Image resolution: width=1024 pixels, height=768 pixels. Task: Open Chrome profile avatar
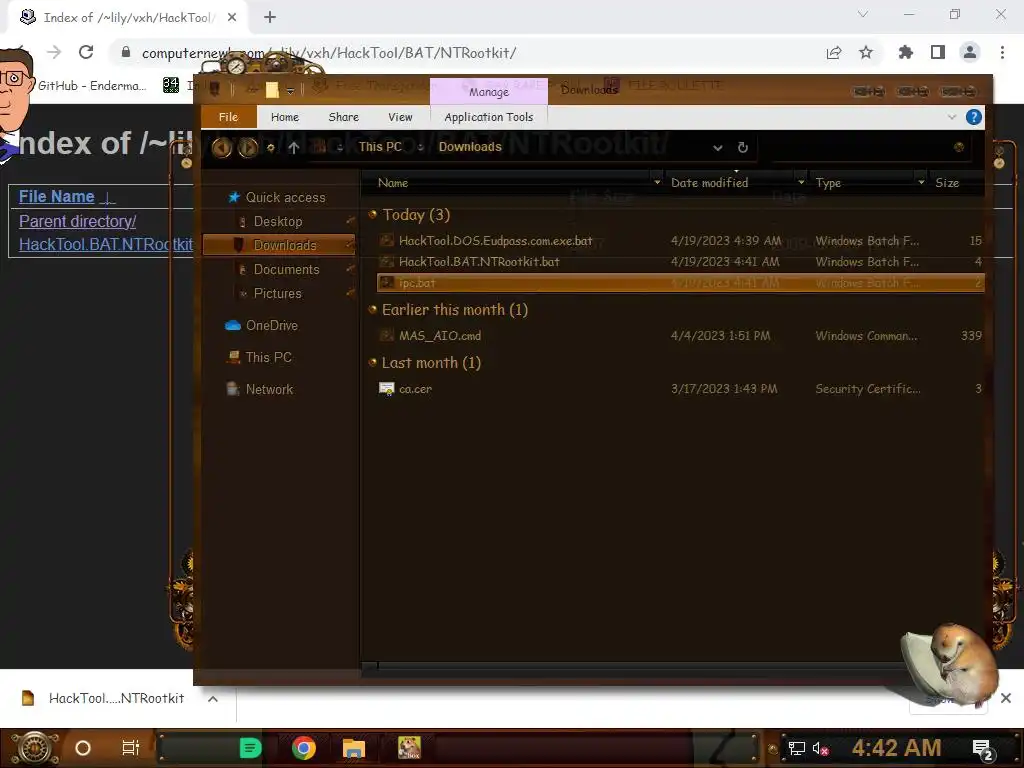pyautogui.click(x=970, y=52)
